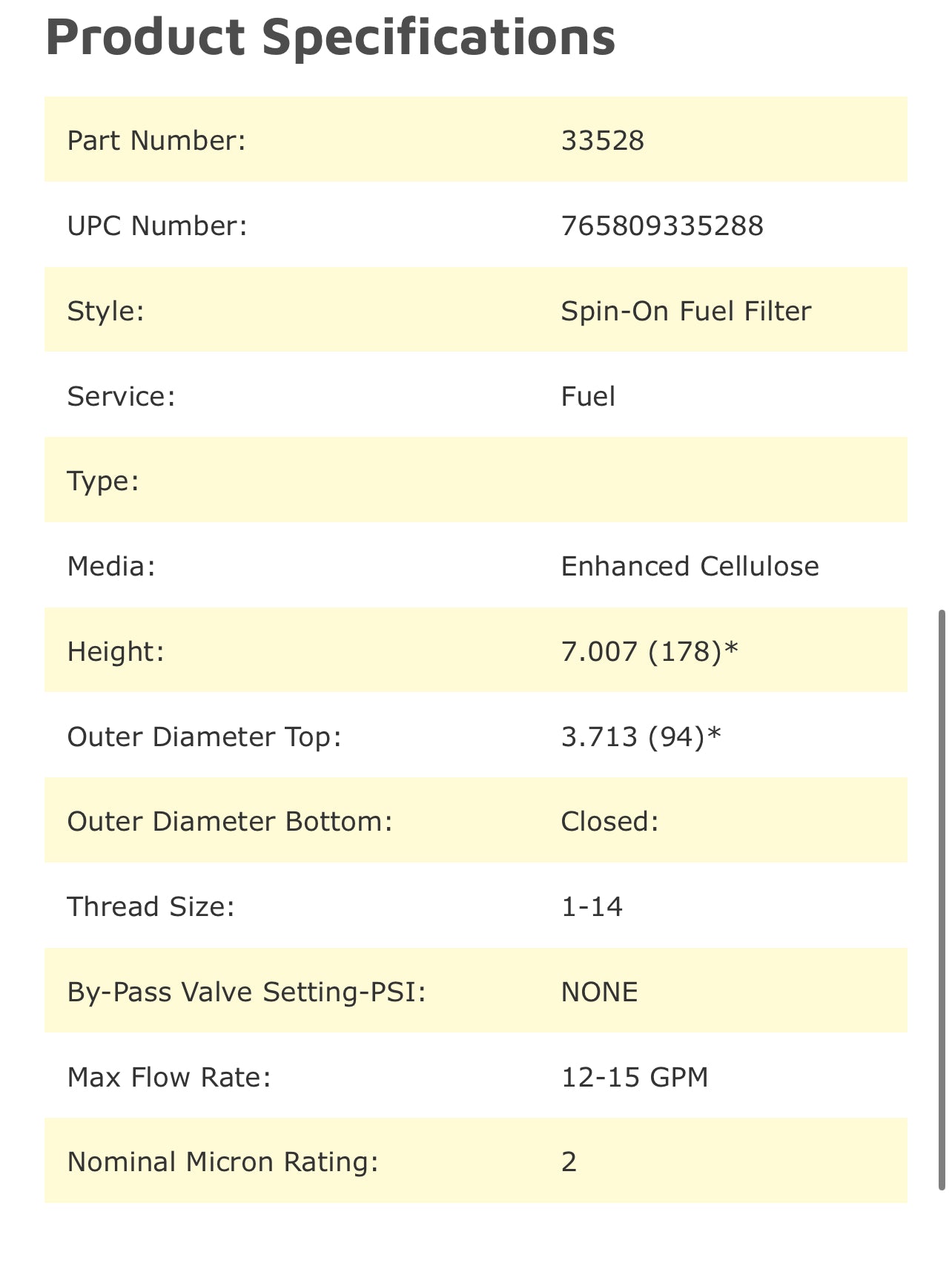Click the part number value 33528
This screenshot has width=952, height=1275.
pos(602,140)
